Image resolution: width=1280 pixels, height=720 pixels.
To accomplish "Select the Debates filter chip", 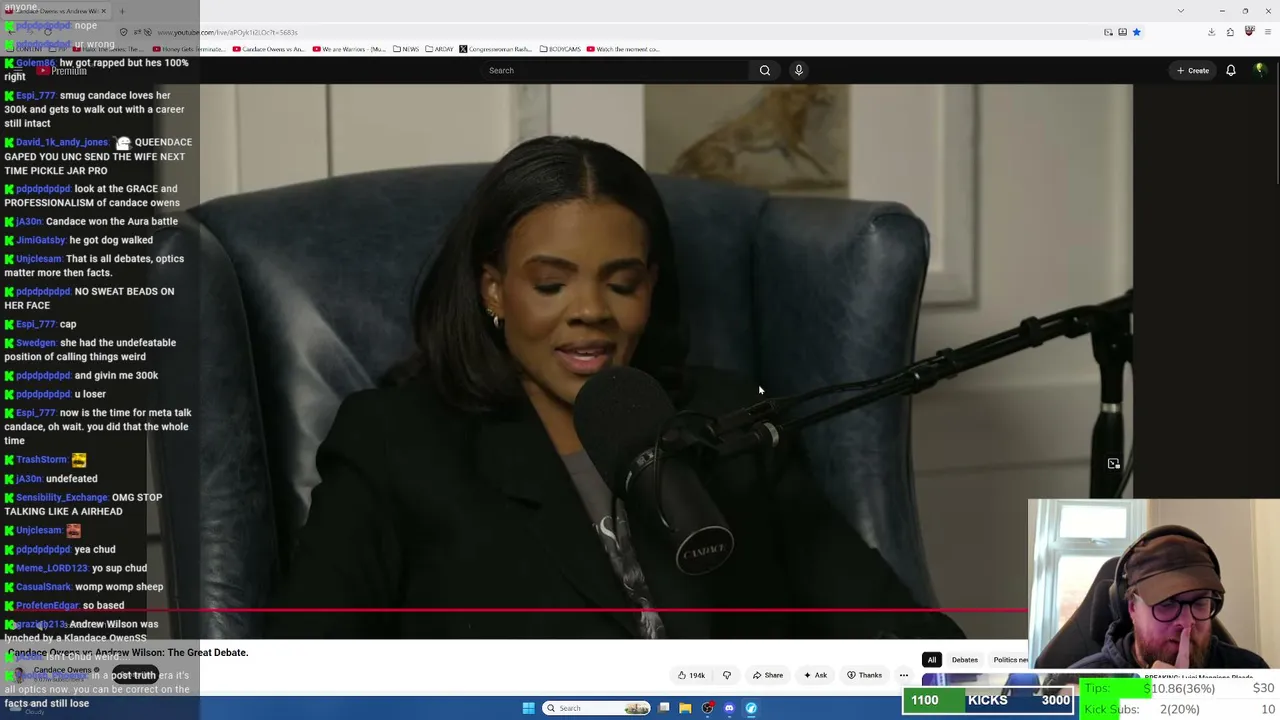I will [965, 660].
